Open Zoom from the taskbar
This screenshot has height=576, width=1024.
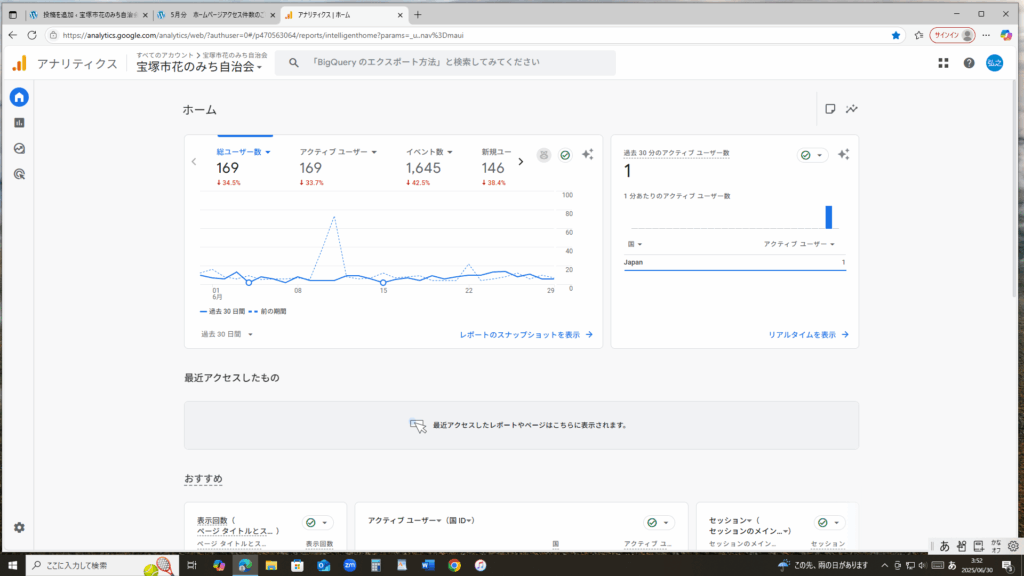[x=349, y=566]
